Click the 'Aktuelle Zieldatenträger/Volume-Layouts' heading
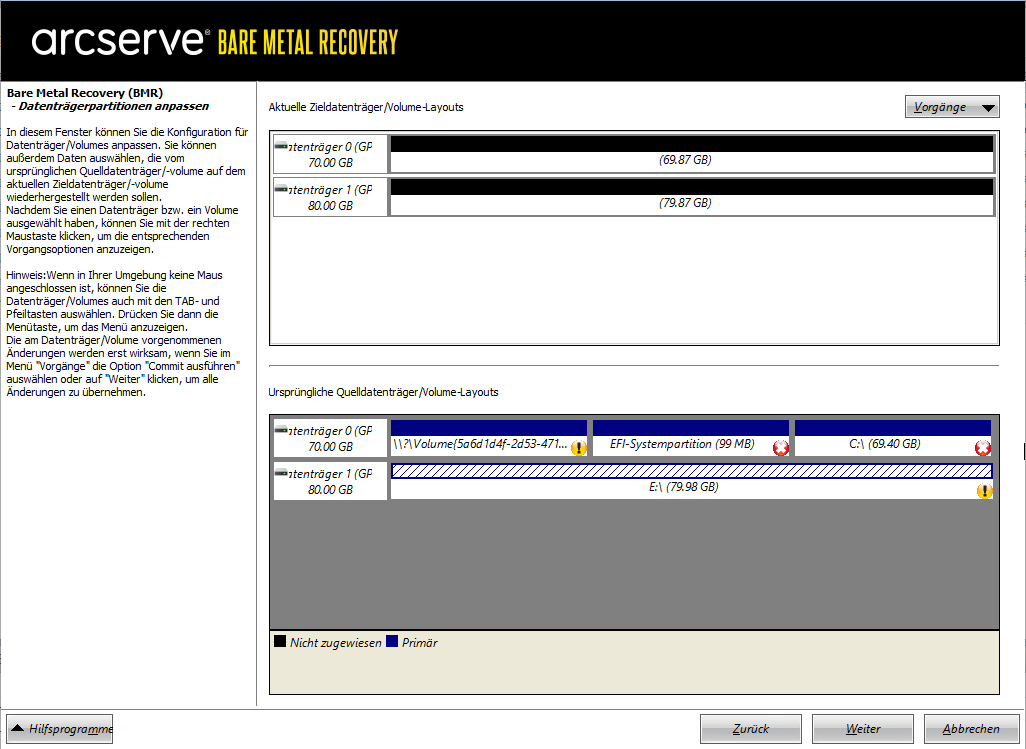Image resolution: width=1026 pixels, height=749 pixels. coord(366,107)
